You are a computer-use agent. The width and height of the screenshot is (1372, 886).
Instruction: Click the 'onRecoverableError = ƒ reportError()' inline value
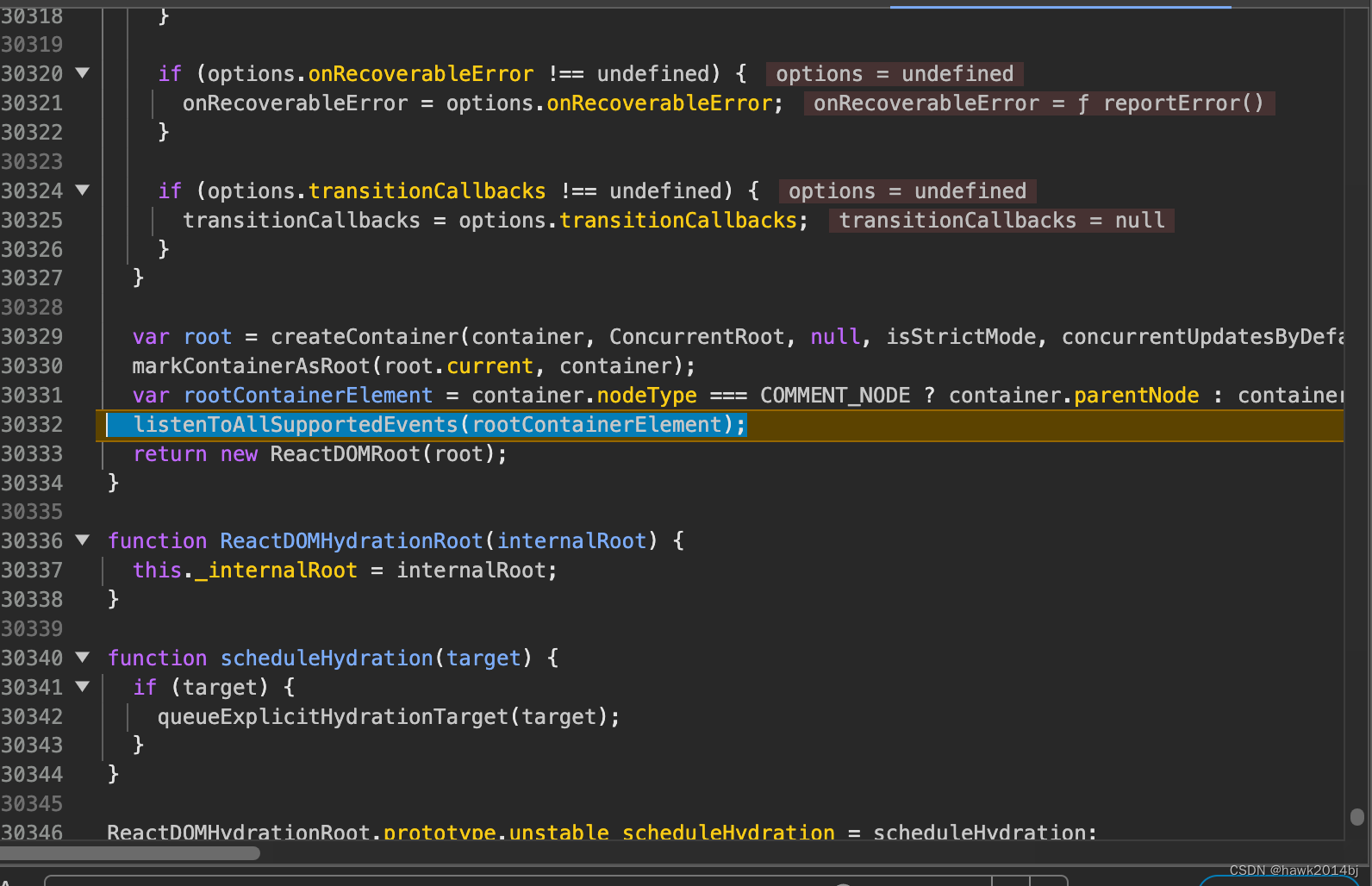tap(1038, 103)
